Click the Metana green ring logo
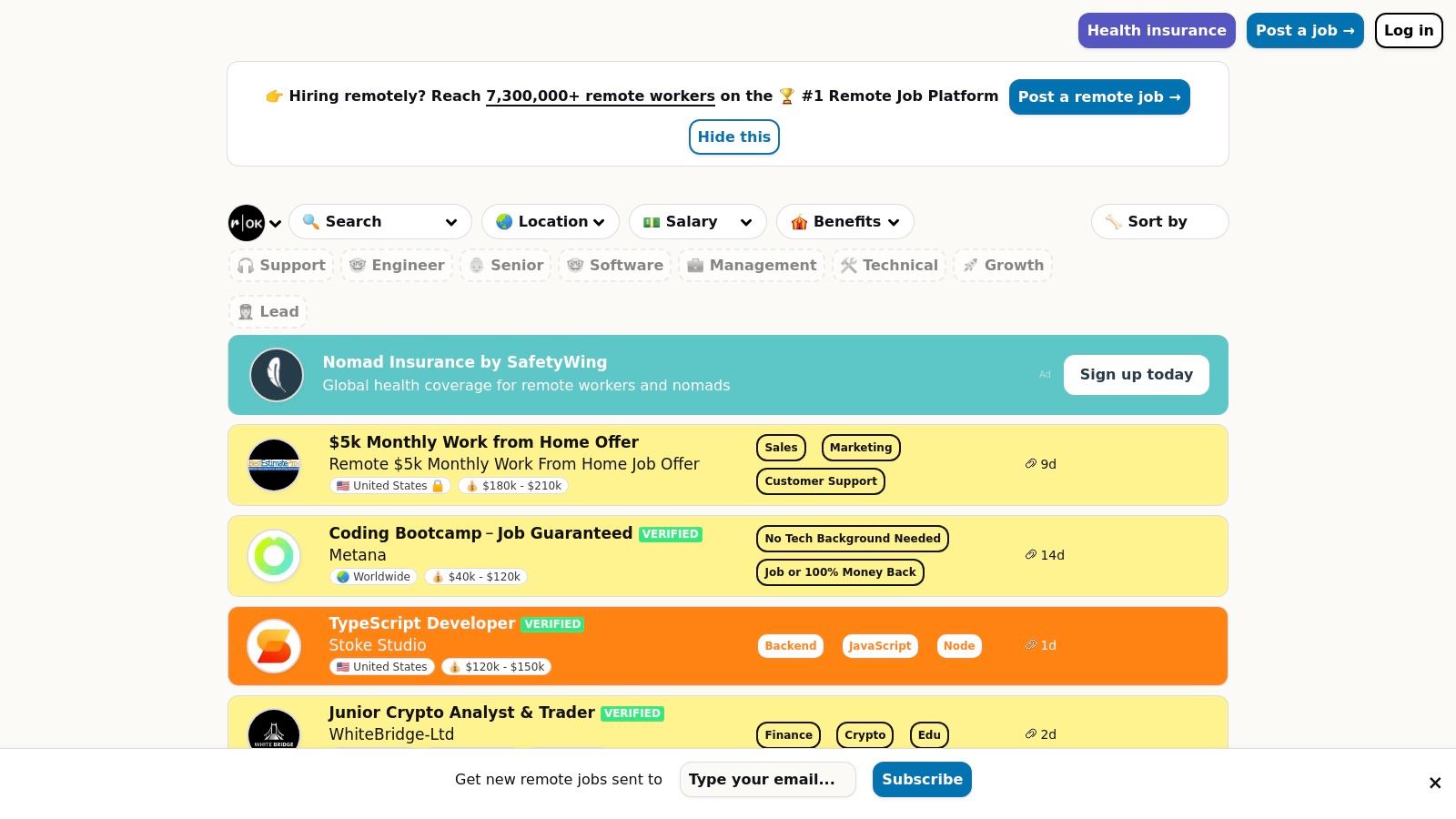The image size is (1456, 819). (274, 555)
